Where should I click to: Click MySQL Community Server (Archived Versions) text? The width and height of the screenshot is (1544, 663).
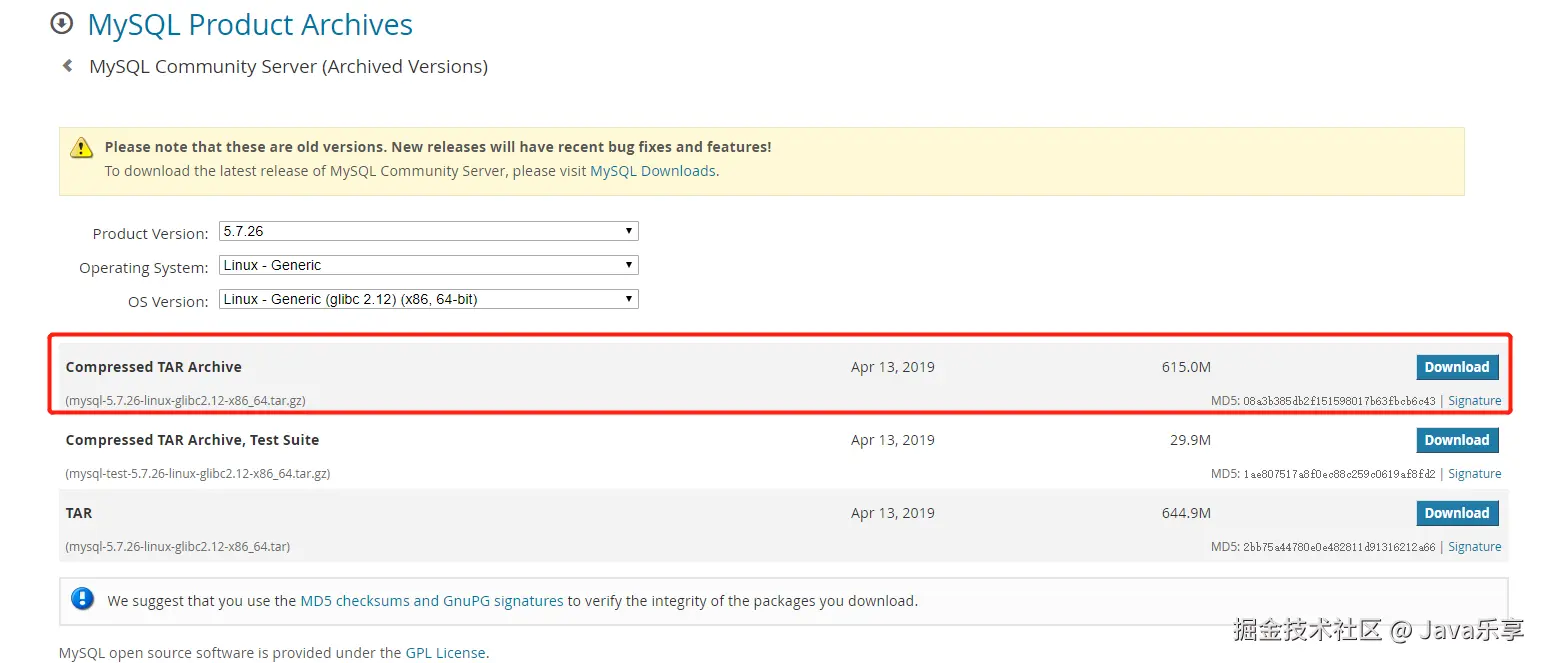coord(289,67)
